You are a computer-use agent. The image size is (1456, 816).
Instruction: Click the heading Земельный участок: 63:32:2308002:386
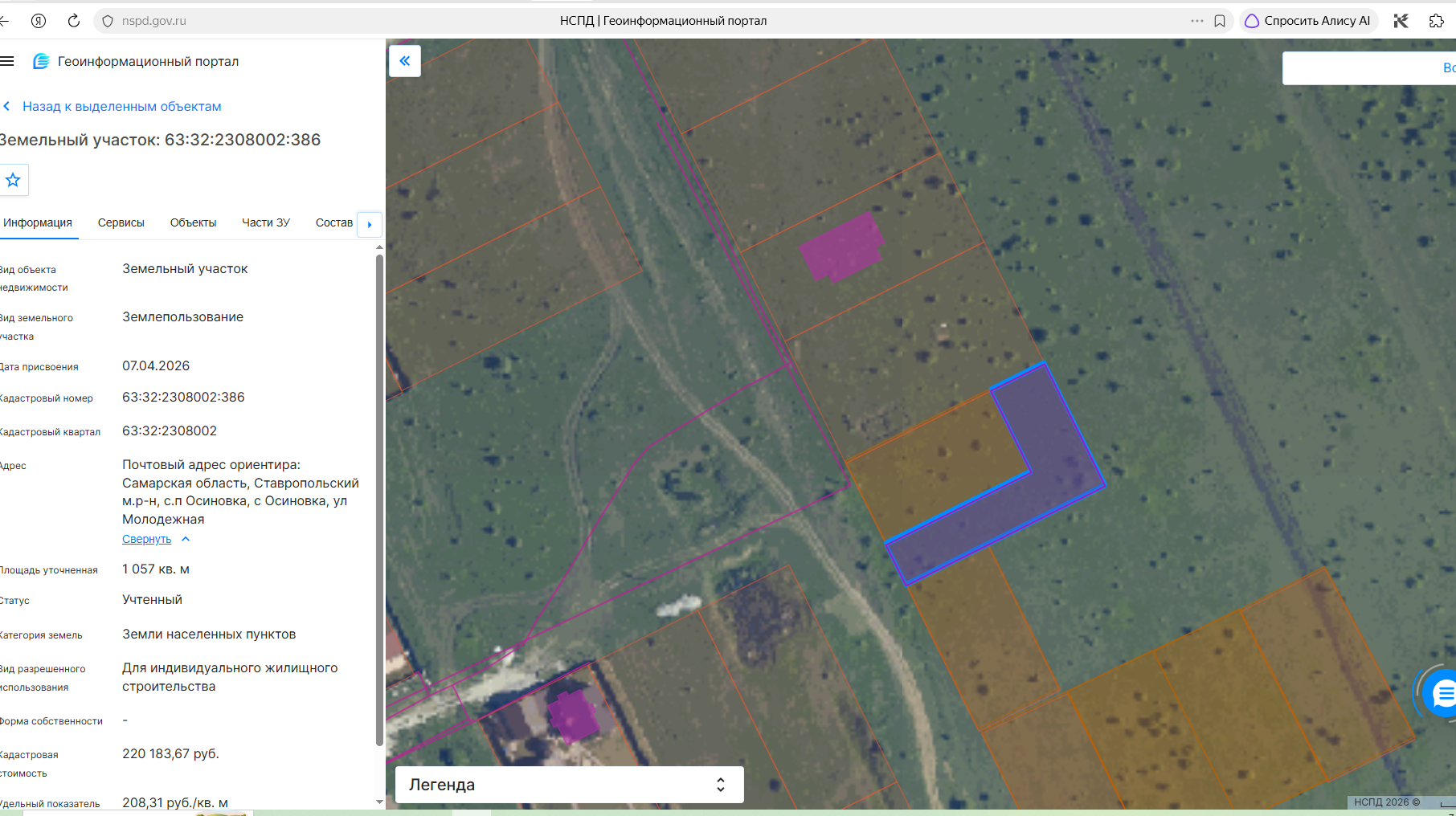pyautogui.click(x=160, y=140)
